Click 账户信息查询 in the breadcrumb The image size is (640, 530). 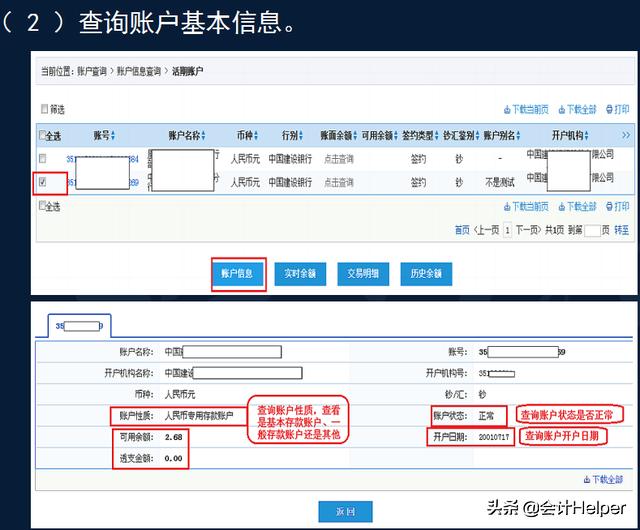click(x=139, y=71)
